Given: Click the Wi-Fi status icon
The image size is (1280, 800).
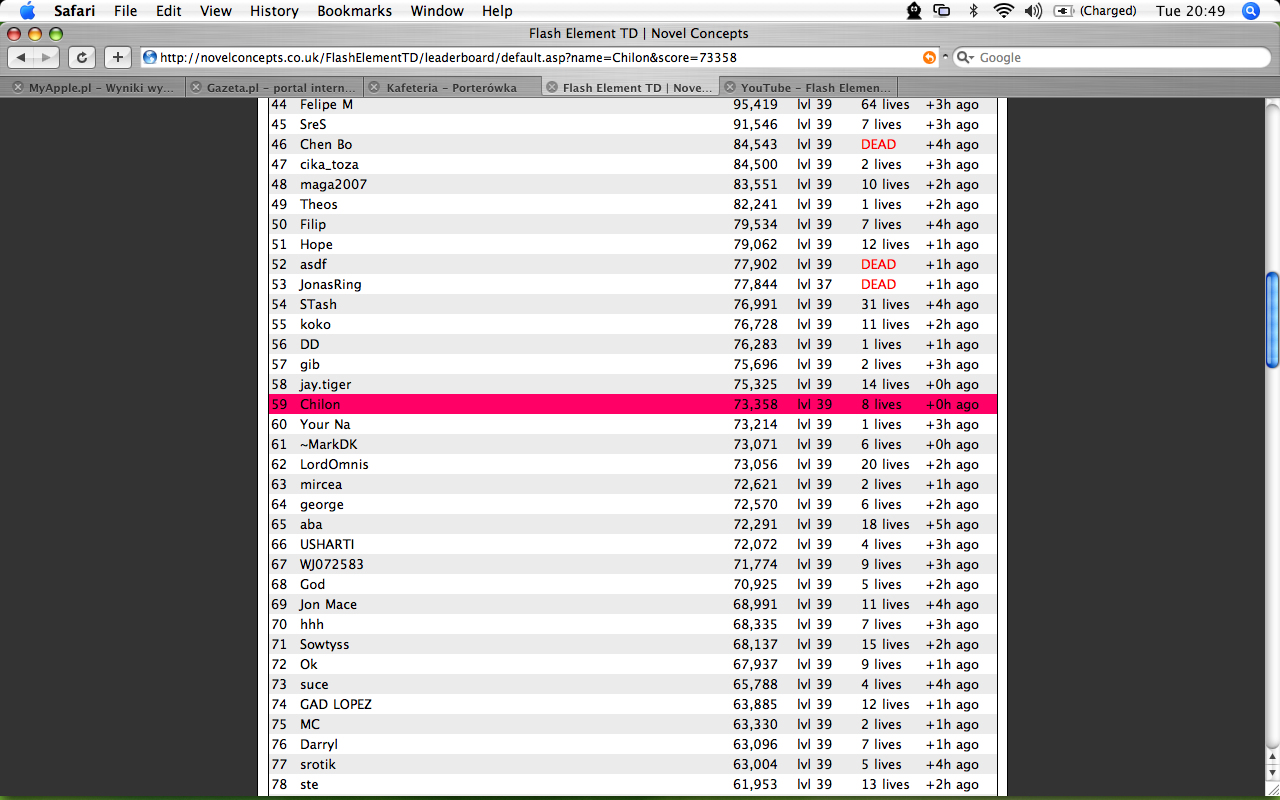Looking at the screenshot, I should pos(1003,11).
